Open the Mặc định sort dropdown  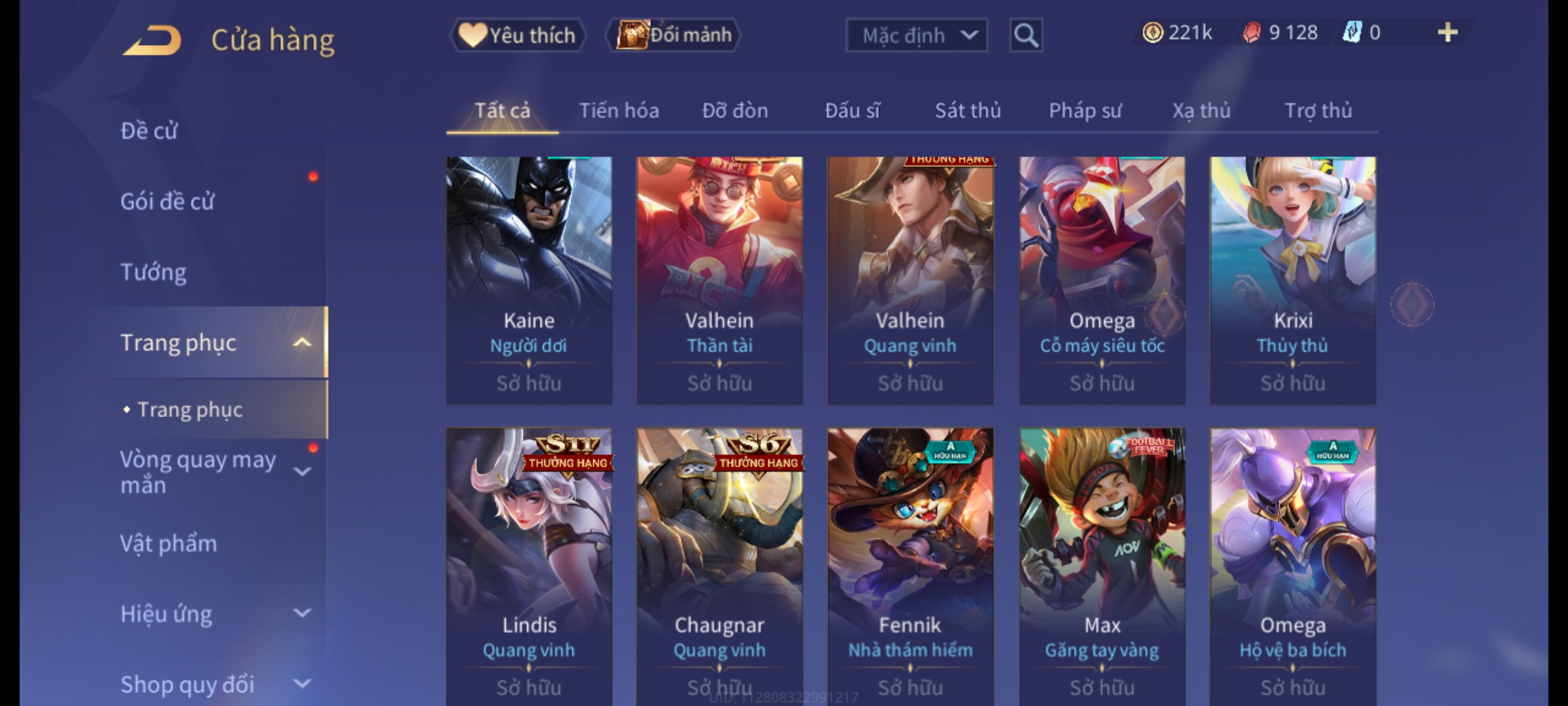coord(916,35)
